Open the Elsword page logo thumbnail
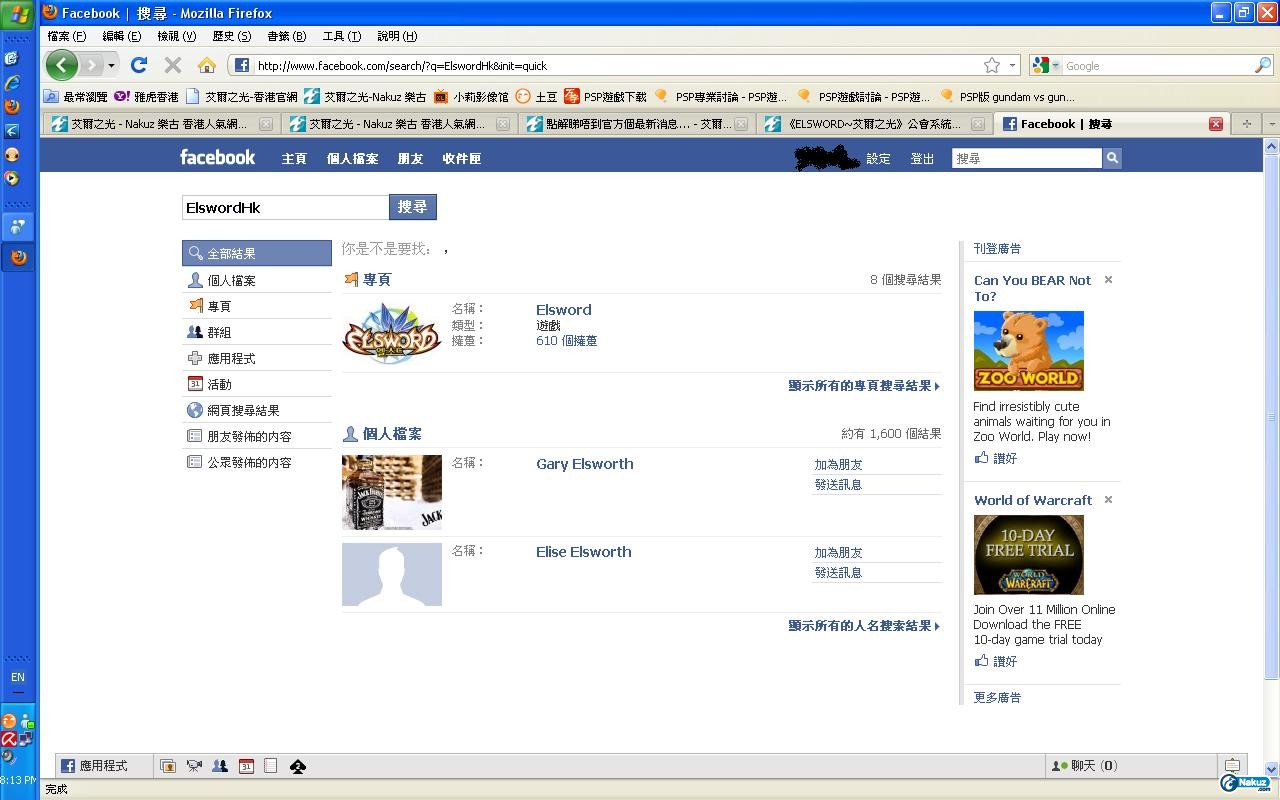1280x800 pixels. (391, 334)
